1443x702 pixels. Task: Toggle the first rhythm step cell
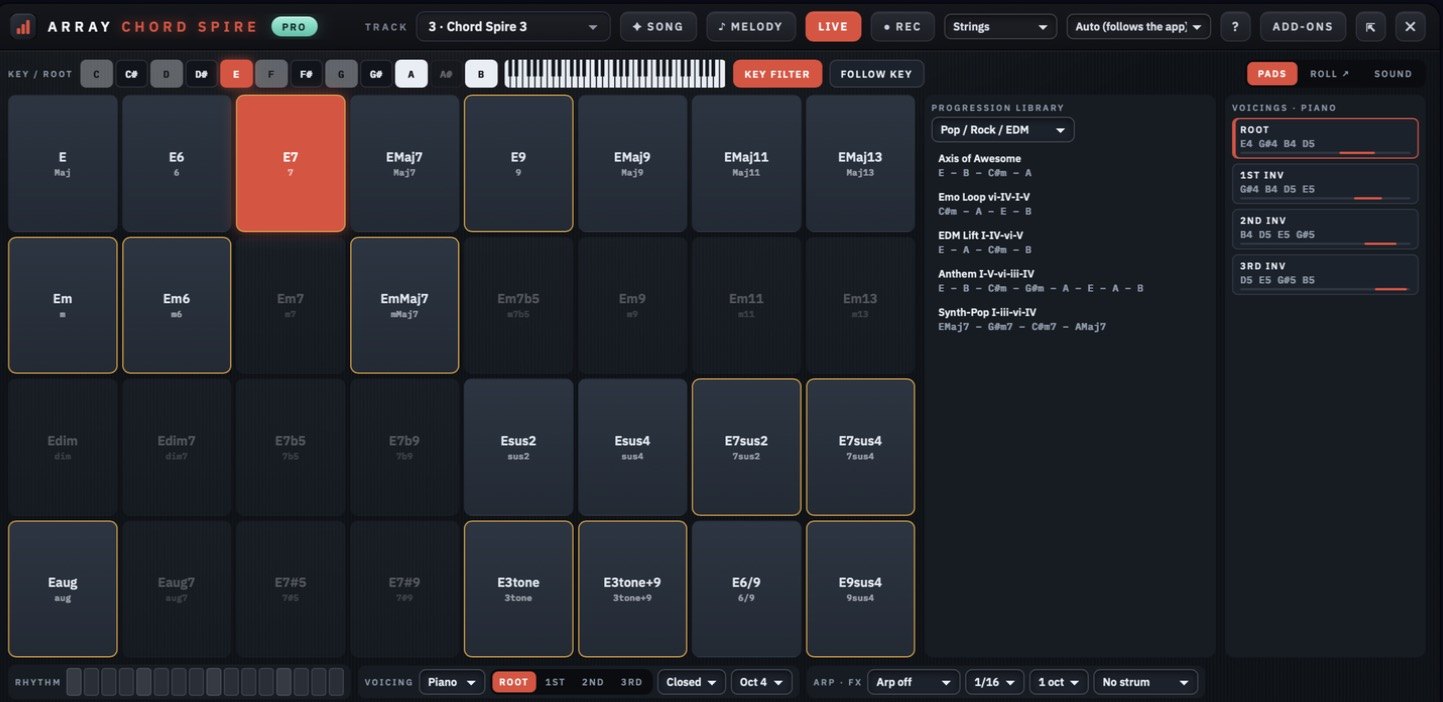pyautogui.click(x=74, y=682)
